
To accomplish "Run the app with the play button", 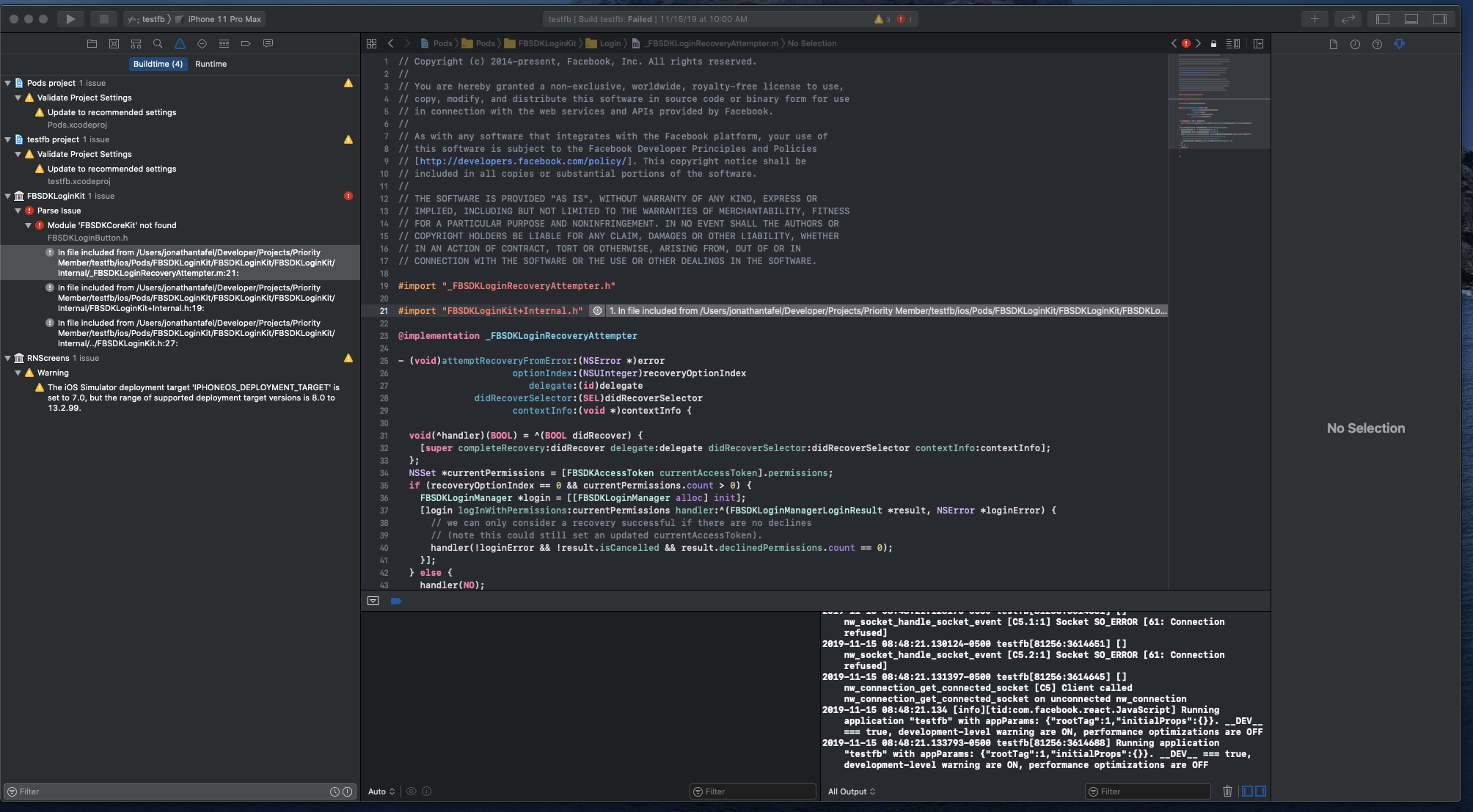I will pyautogui.click(x=70, y=18).
